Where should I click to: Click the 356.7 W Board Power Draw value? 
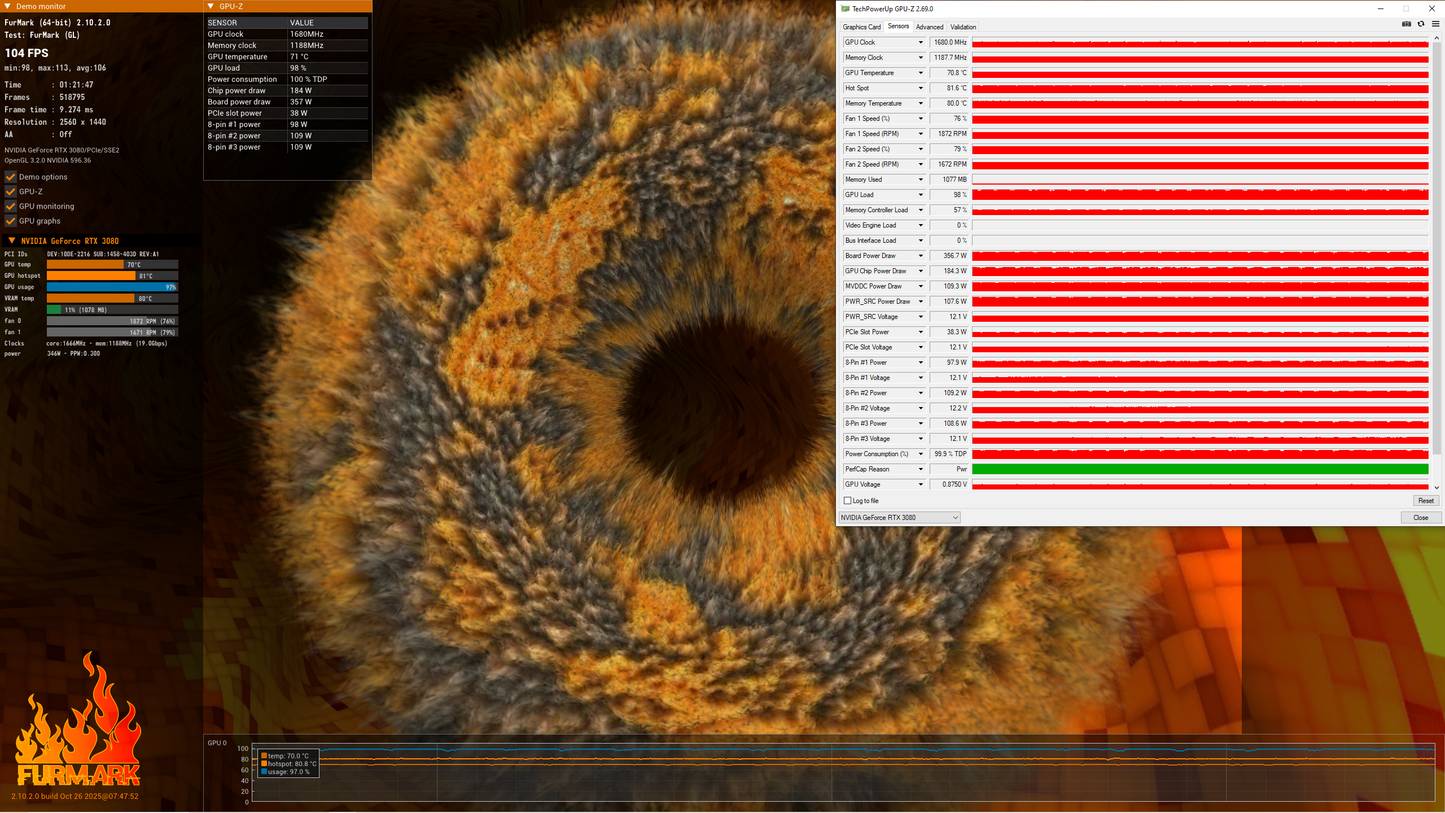click(949, 256)
